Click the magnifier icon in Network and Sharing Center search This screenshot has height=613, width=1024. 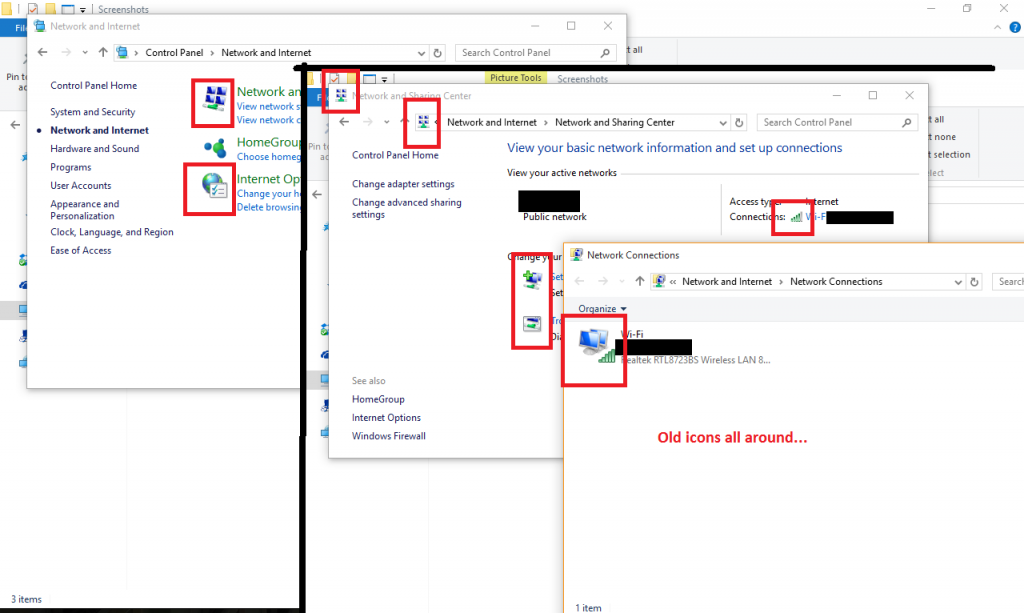pos(907,122)
